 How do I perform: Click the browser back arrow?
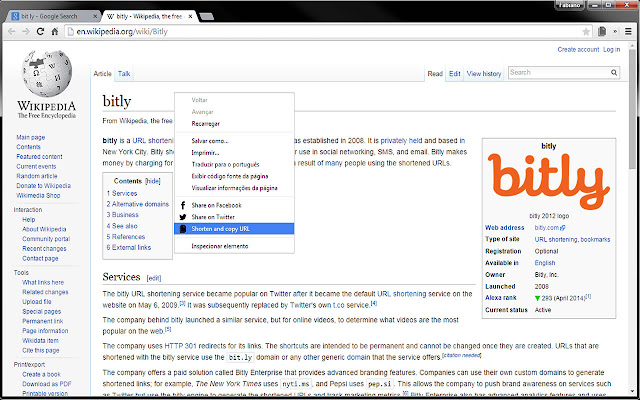click(11, 31)
